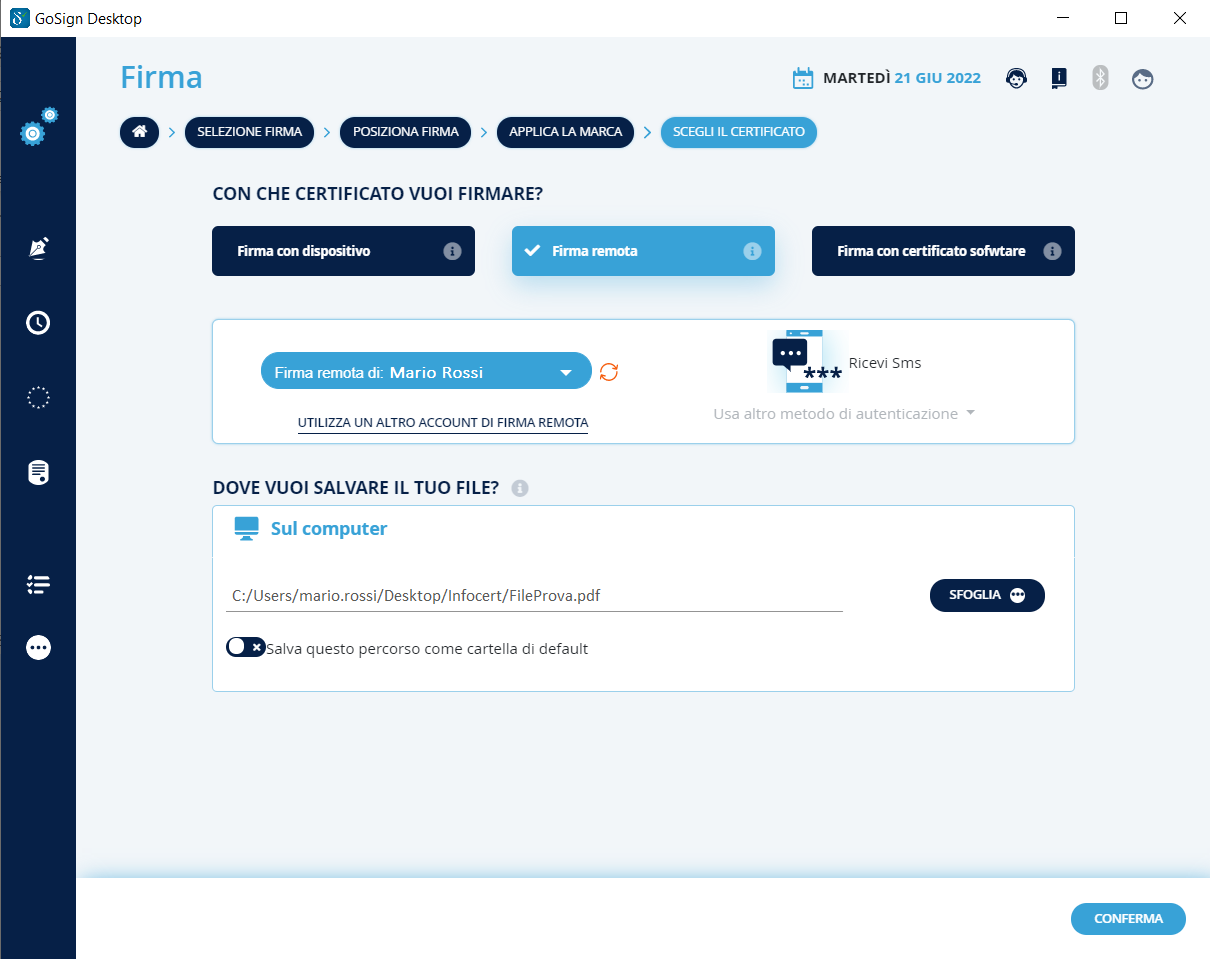1210x959 pixels.
Task: Refresh the remote signature account list
Action: 609,372
